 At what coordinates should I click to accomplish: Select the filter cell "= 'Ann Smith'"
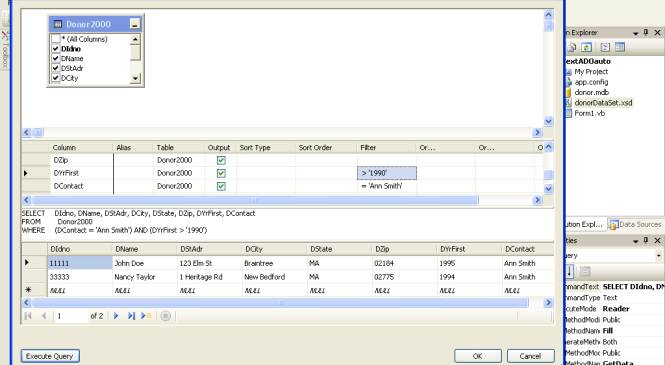click(387, 186)
